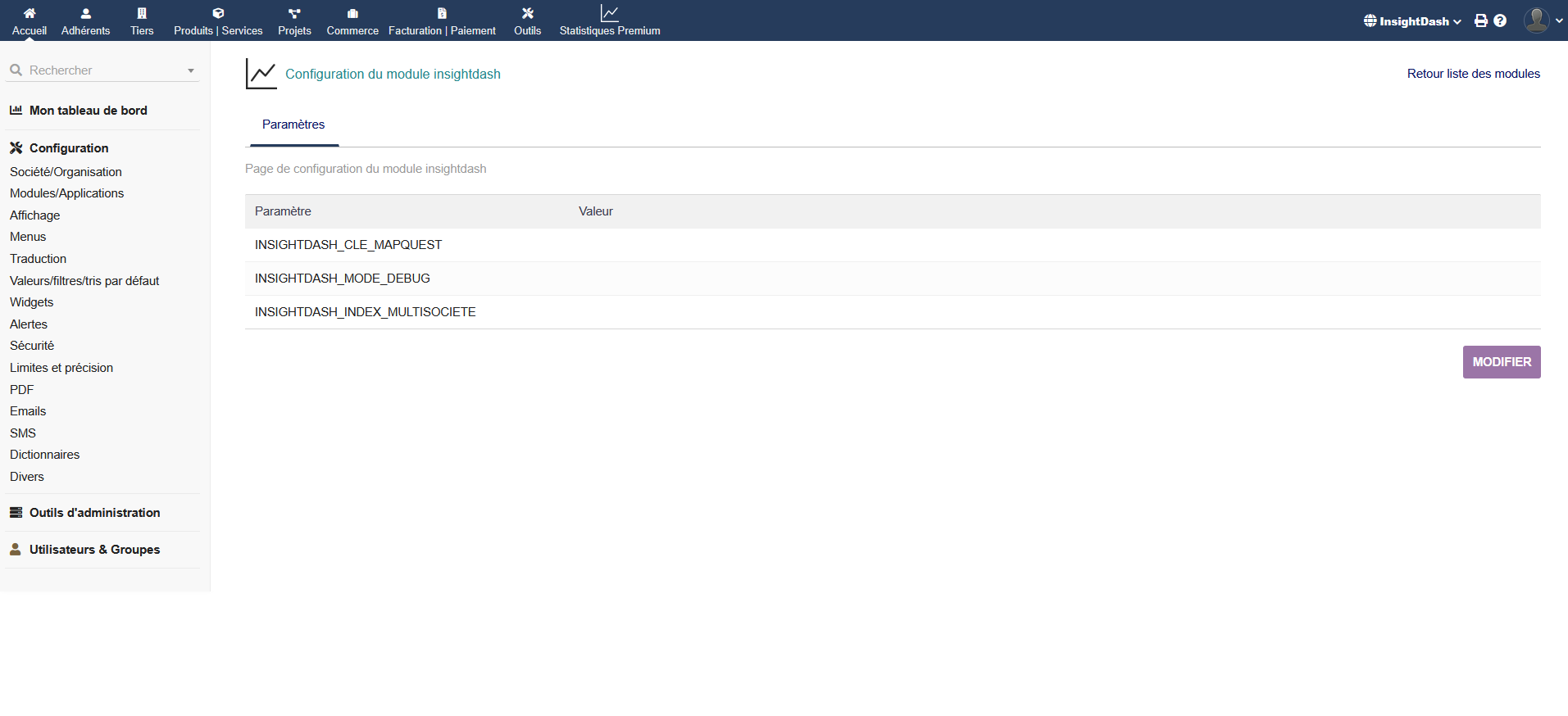The height and width of the screenshot is (716, 1568).
Task: Click the Accueil home icon
Action: click(30, 13)
